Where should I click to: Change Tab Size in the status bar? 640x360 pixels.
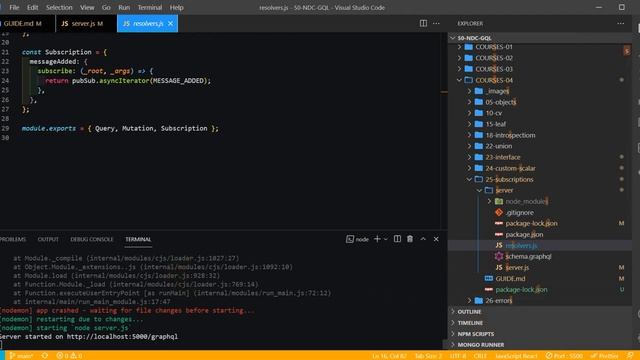point(428,356)
